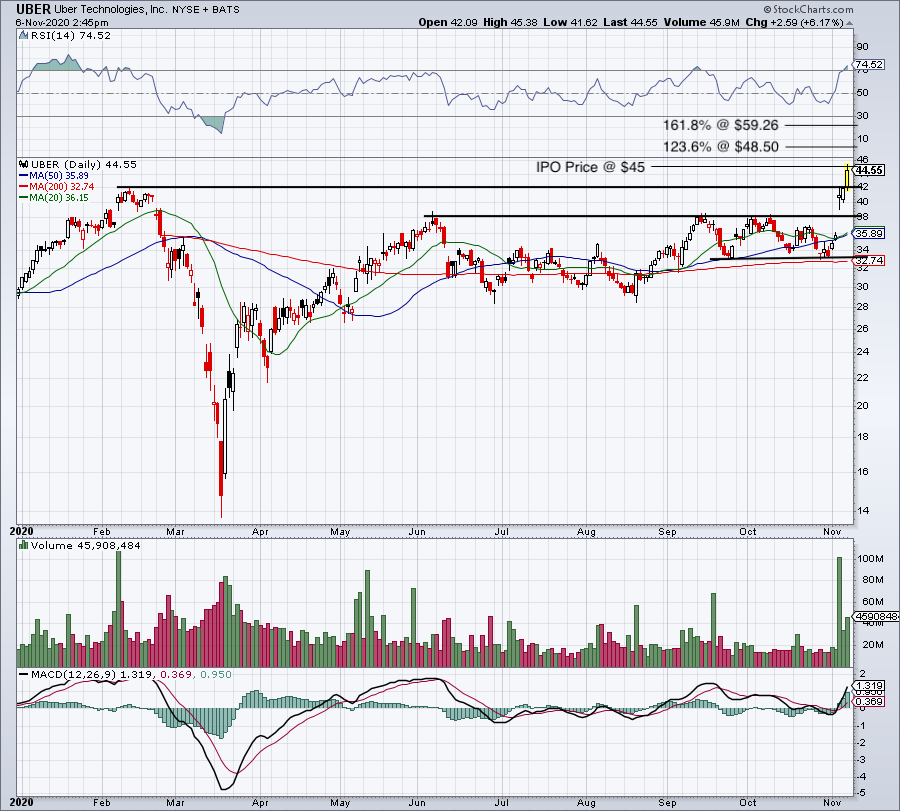The width and height of the screenshot is (900, 811).
Task: Click the RSI(14) 74.52 legend text
Action: click(x=70, y=36)
